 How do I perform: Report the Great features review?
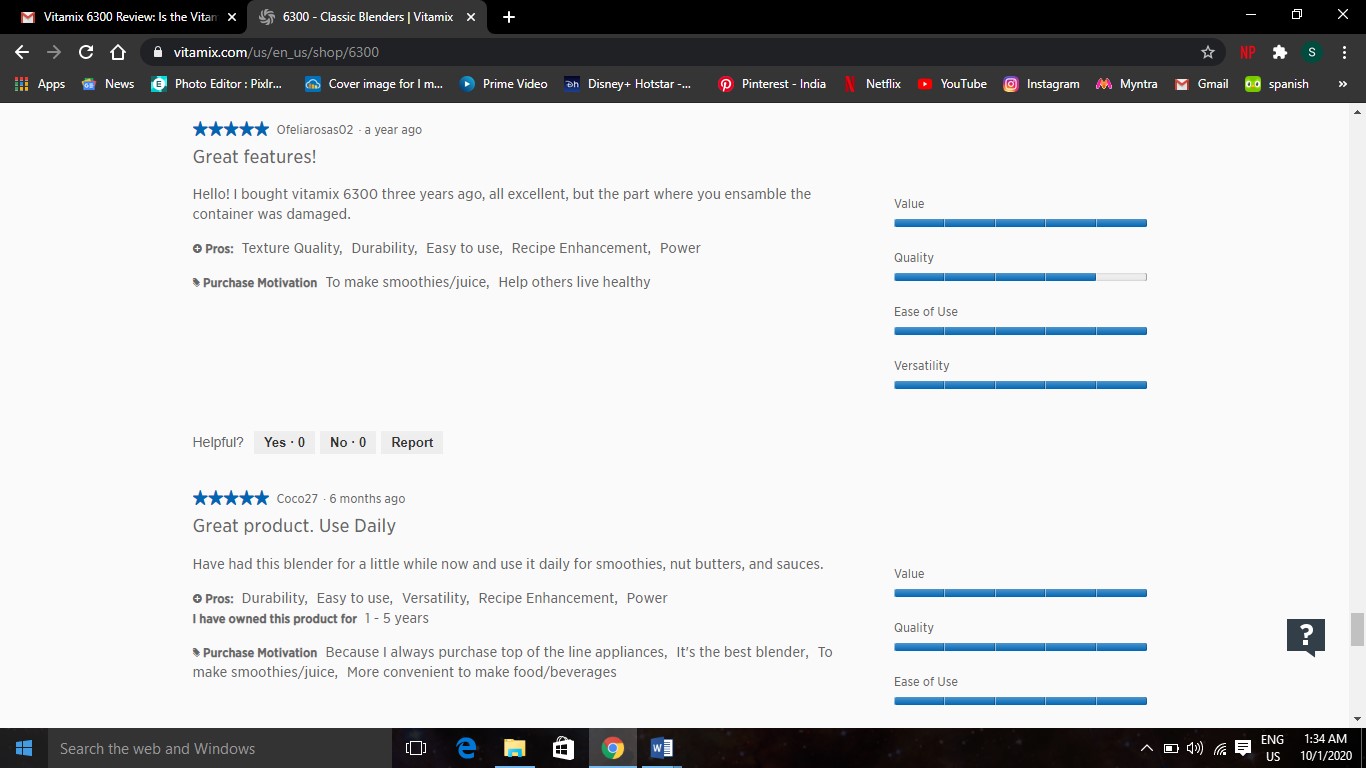point(412,442)
